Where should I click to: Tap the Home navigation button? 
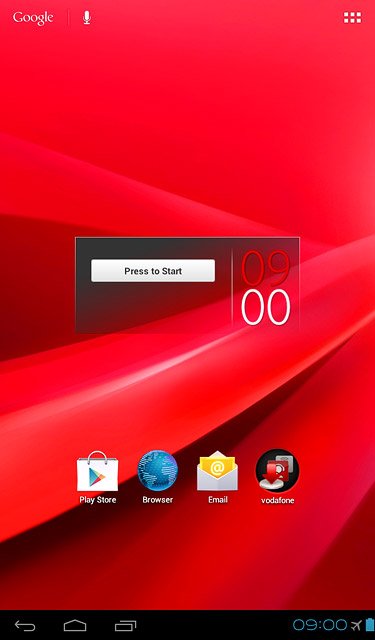[x=75, y=625]
